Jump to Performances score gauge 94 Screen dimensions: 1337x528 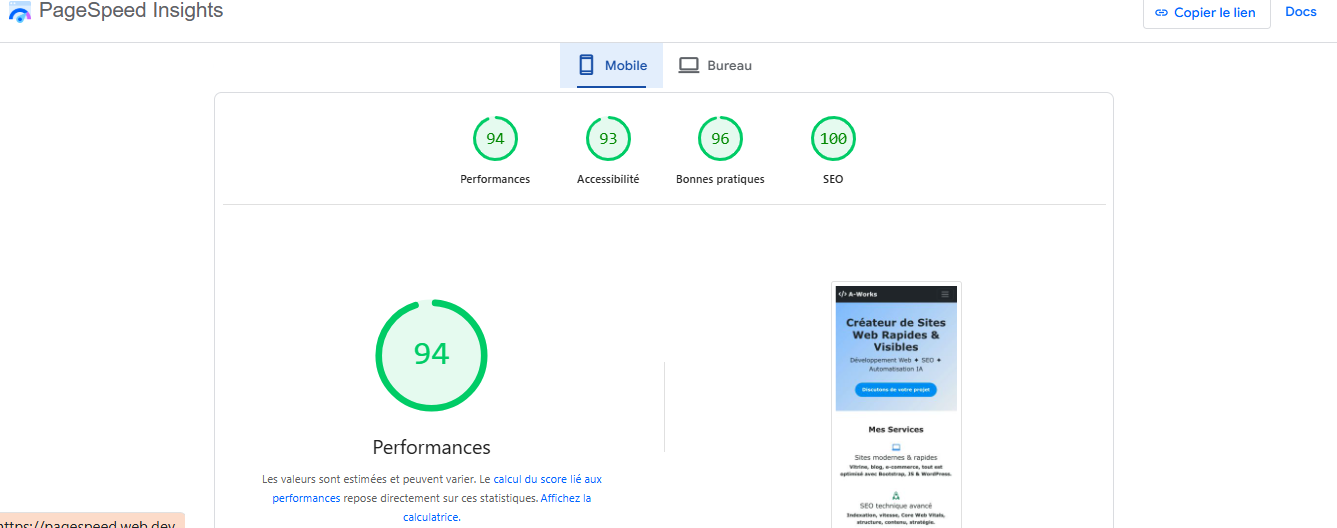(x=495, y=139)
